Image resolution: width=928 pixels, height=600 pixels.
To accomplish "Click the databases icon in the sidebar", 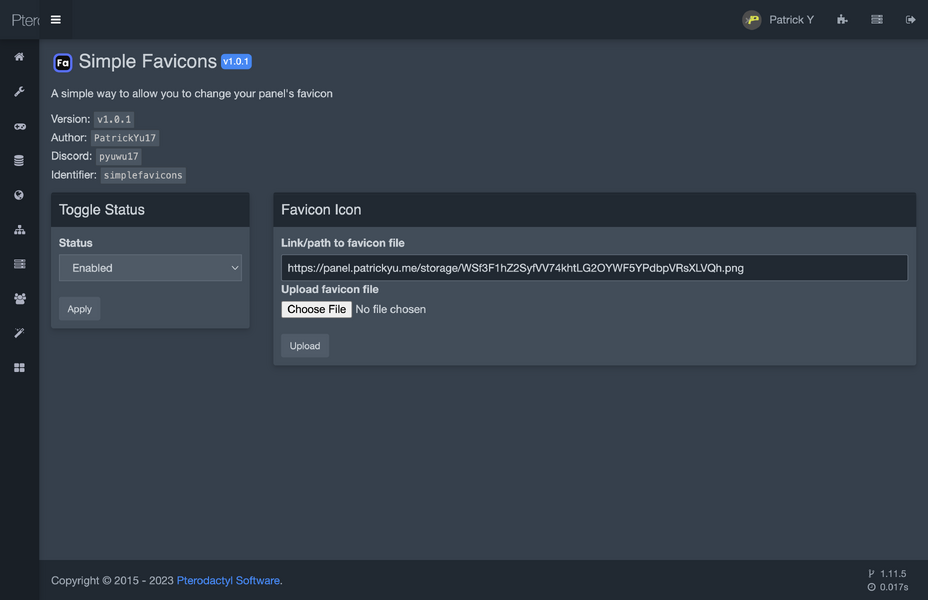I will tap(19, 160).
